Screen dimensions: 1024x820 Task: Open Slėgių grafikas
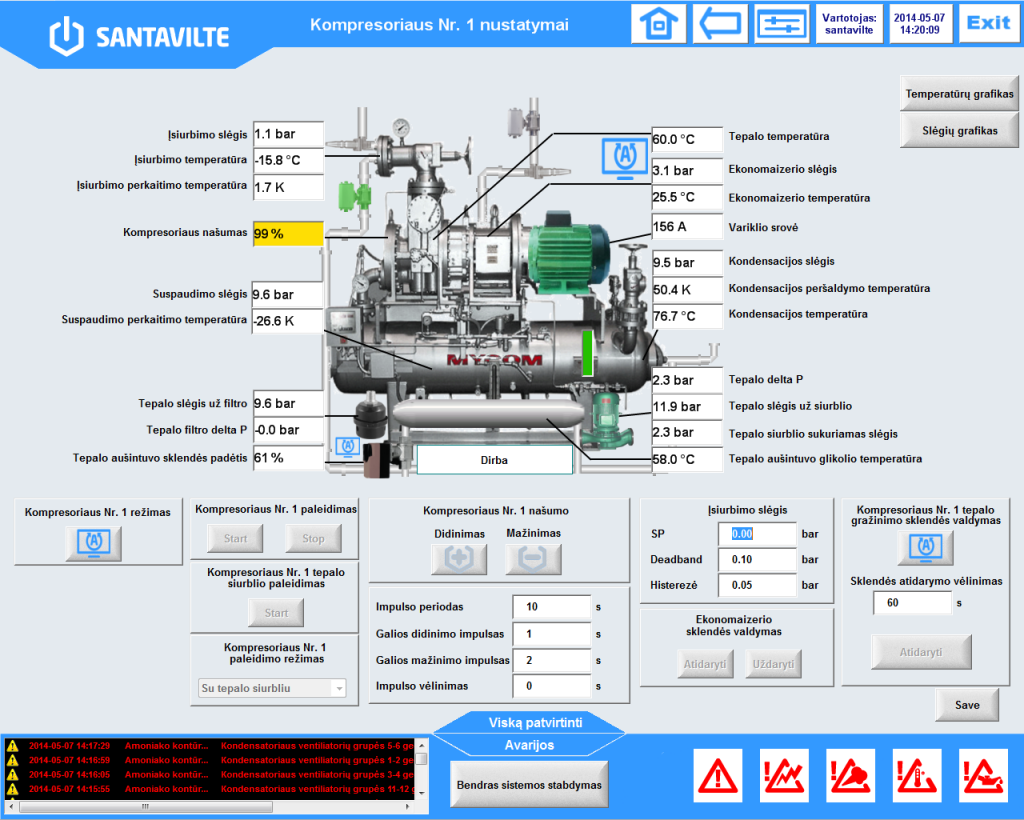pyautogui.click(x=959, y=131)
